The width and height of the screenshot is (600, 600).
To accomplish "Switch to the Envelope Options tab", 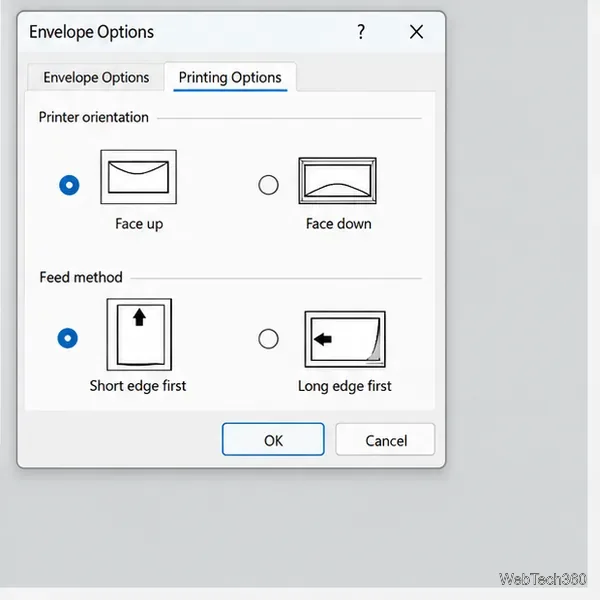I will click(96, 77).
